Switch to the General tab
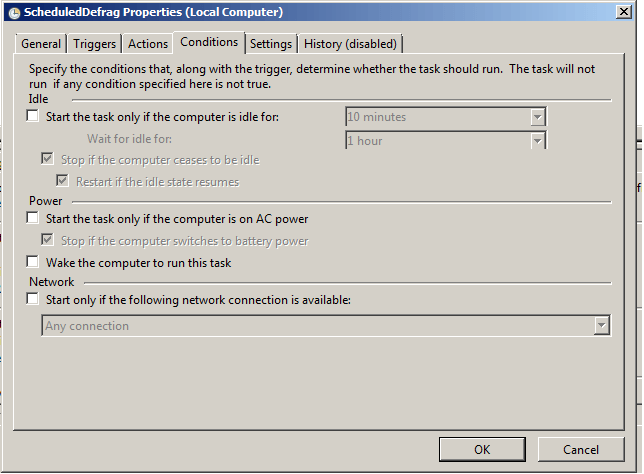Viewport: 644px width, 474px height. click(41, 44)
